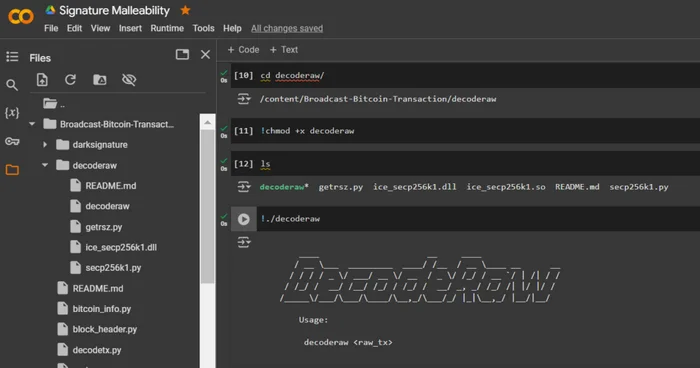
Task: Select README.md inside the decoderaw folder
Action: tap(111, 186)
